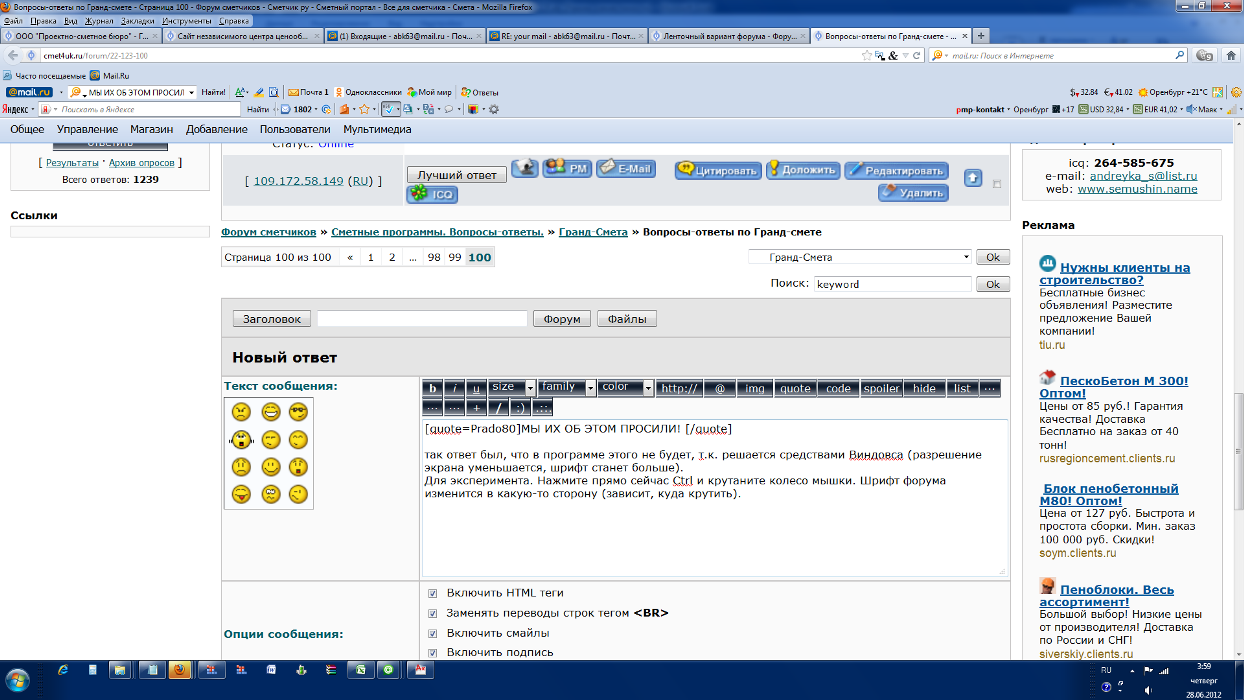
Task: Open Firefox Закладки menu
Action: coord(137,20)
